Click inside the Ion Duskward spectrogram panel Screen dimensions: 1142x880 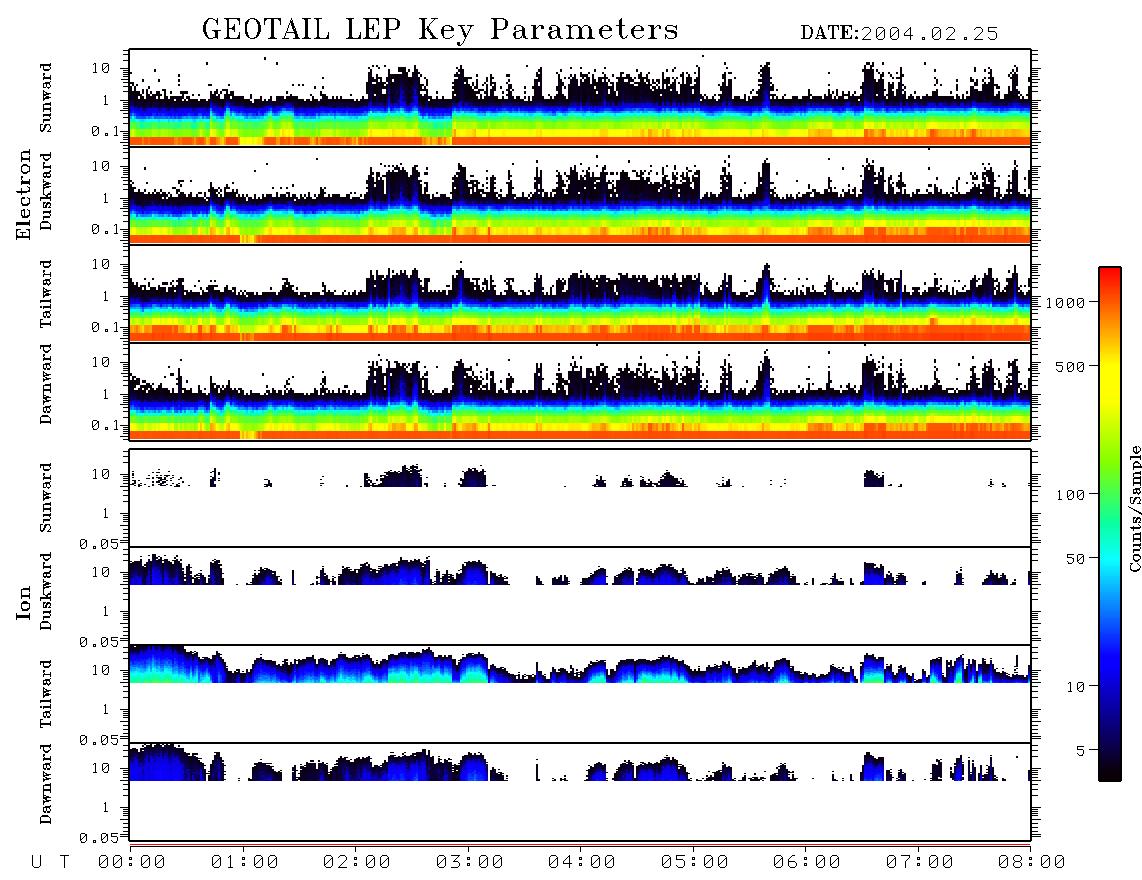point(580,596)
